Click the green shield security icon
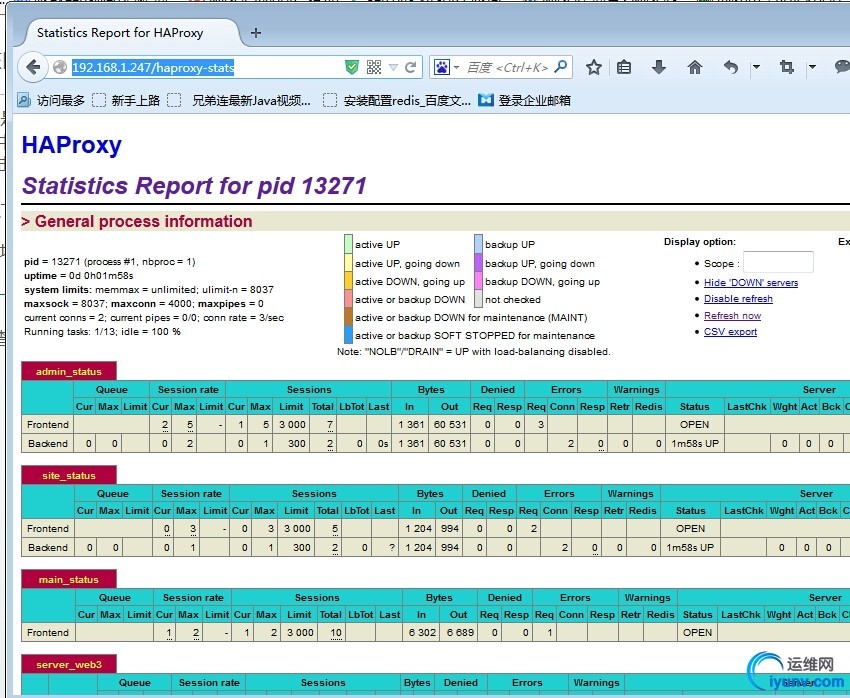 (x=352, y=67)
